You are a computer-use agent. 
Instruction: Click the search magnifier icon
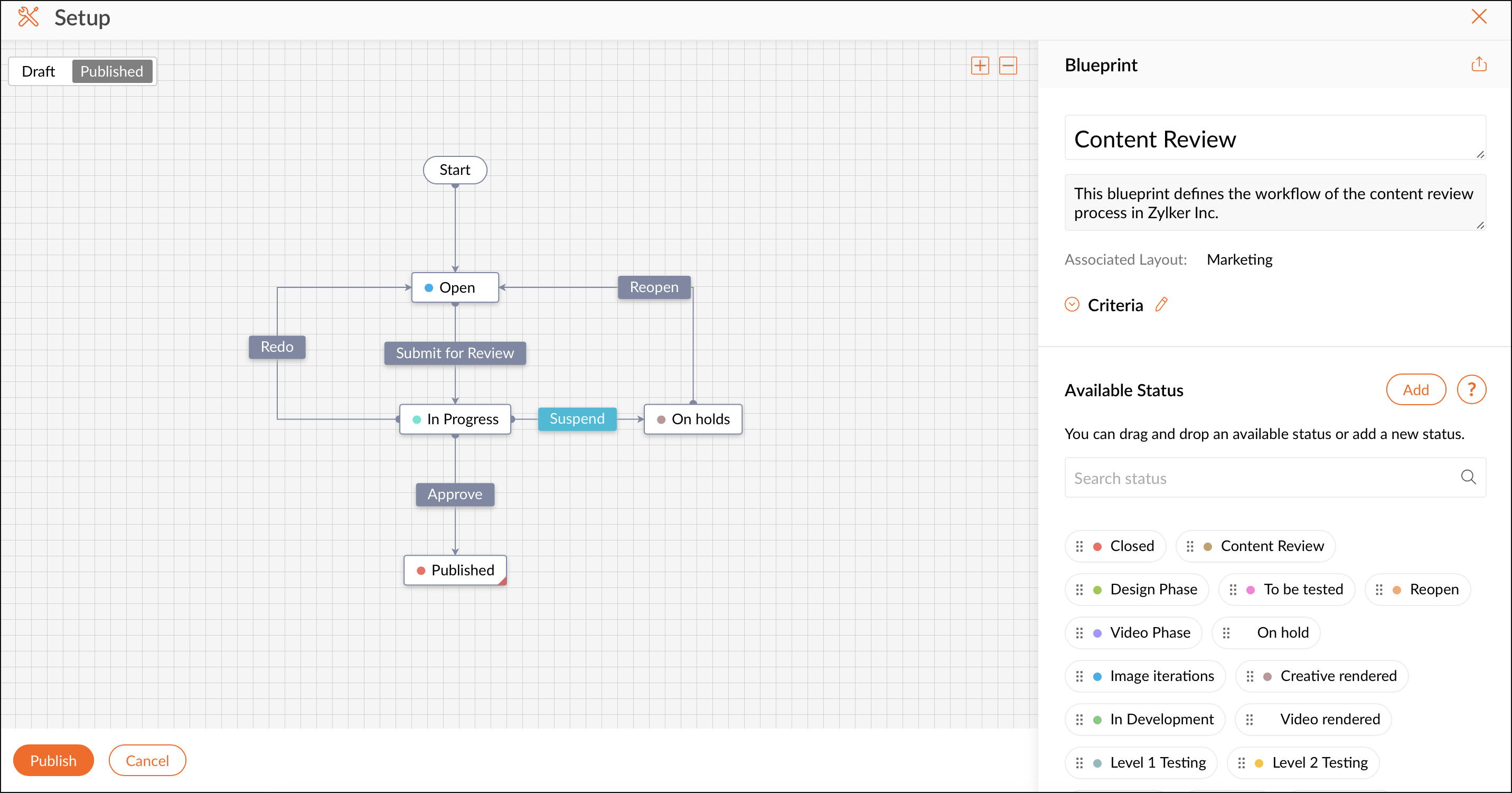(x=1468, y=477)
